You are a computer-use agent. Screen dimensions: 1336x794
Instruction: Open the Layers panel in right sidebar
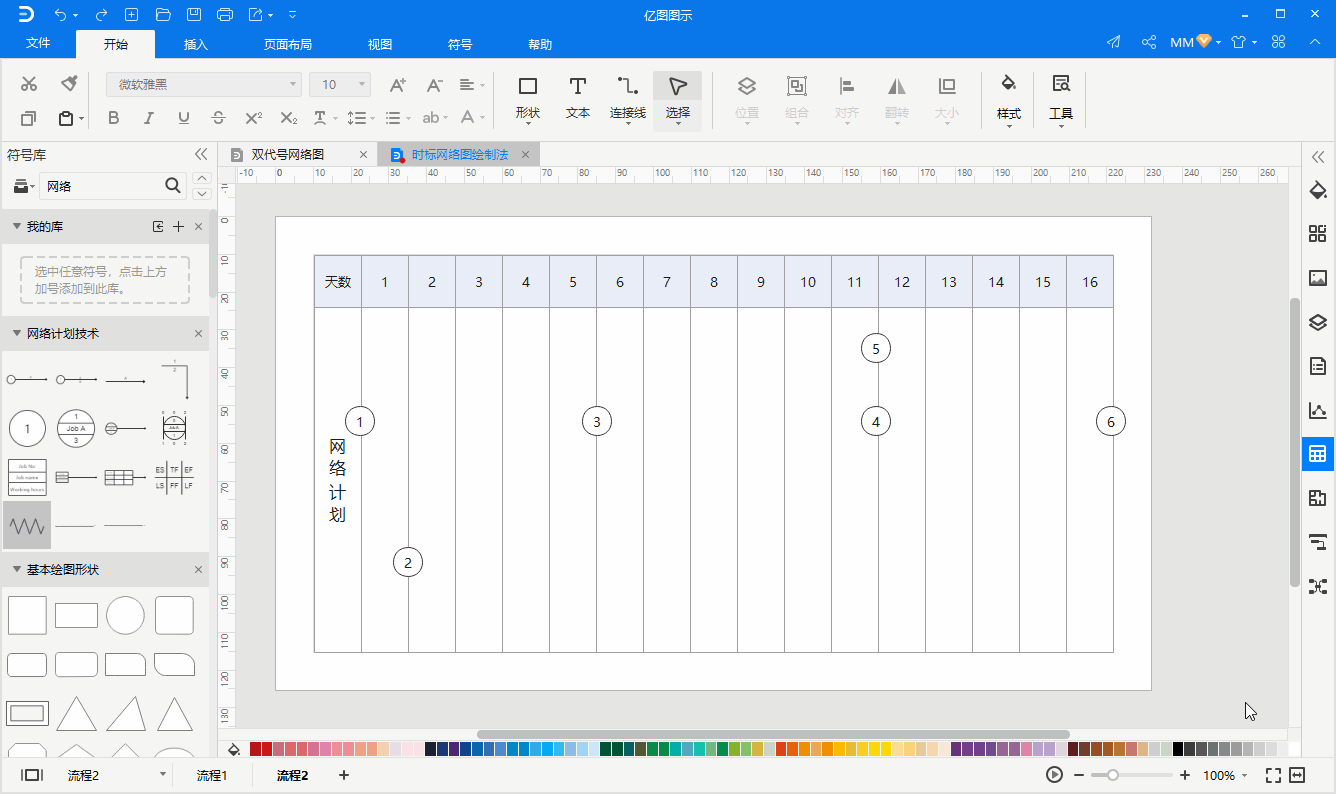click(1318, 322)
